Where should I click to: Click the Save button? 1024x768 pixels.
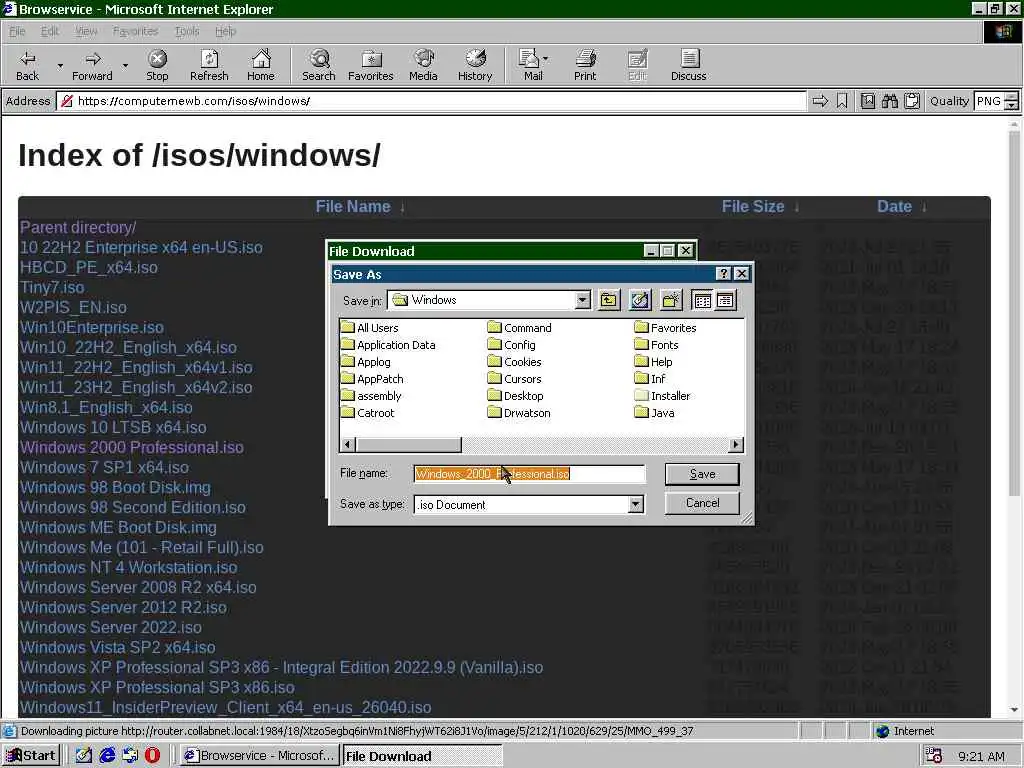tap(702, 474)
